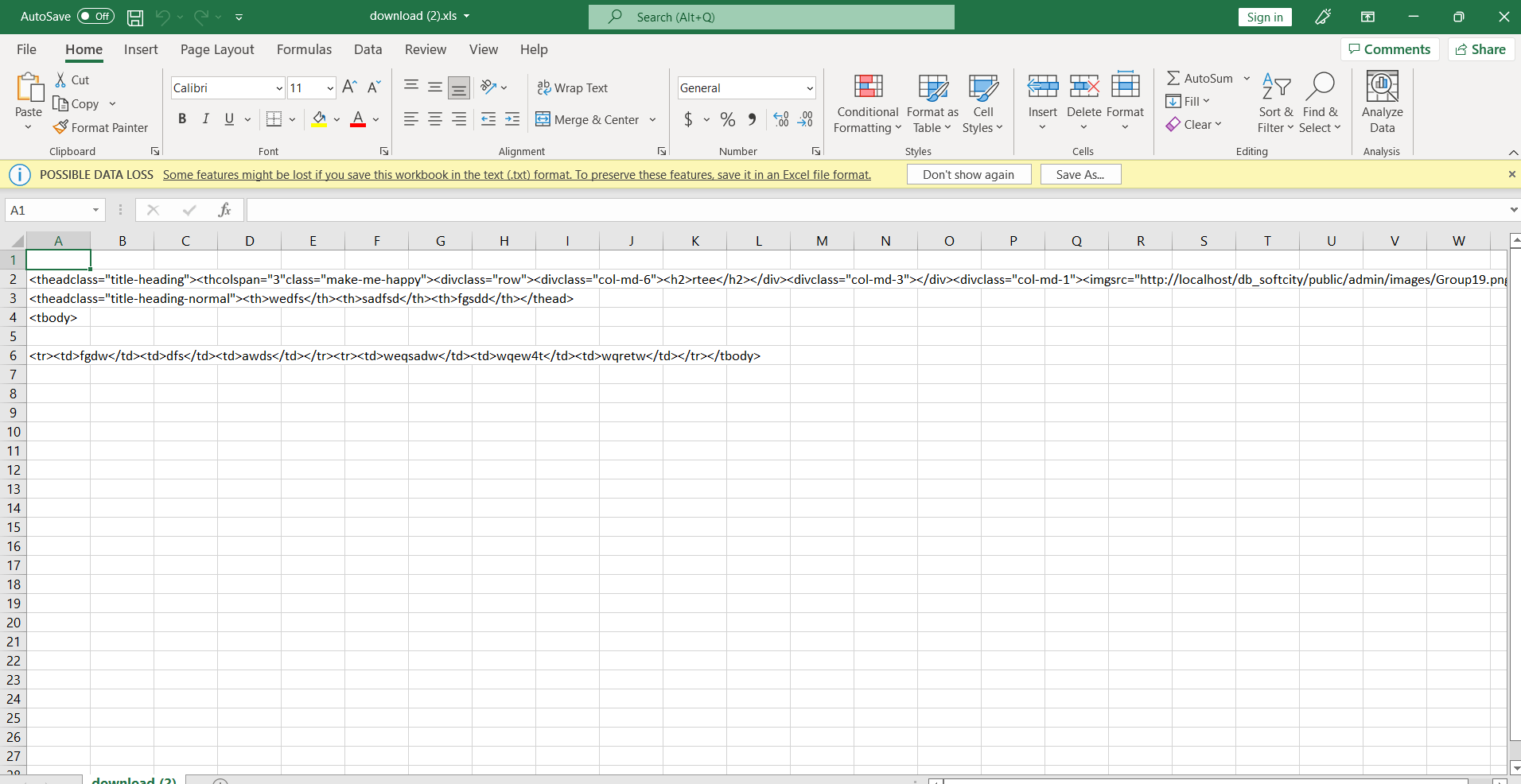The width and height of the screenshot is (1521, 784).
Task: Click the Comma Style icon
Action: click(753, 119)
